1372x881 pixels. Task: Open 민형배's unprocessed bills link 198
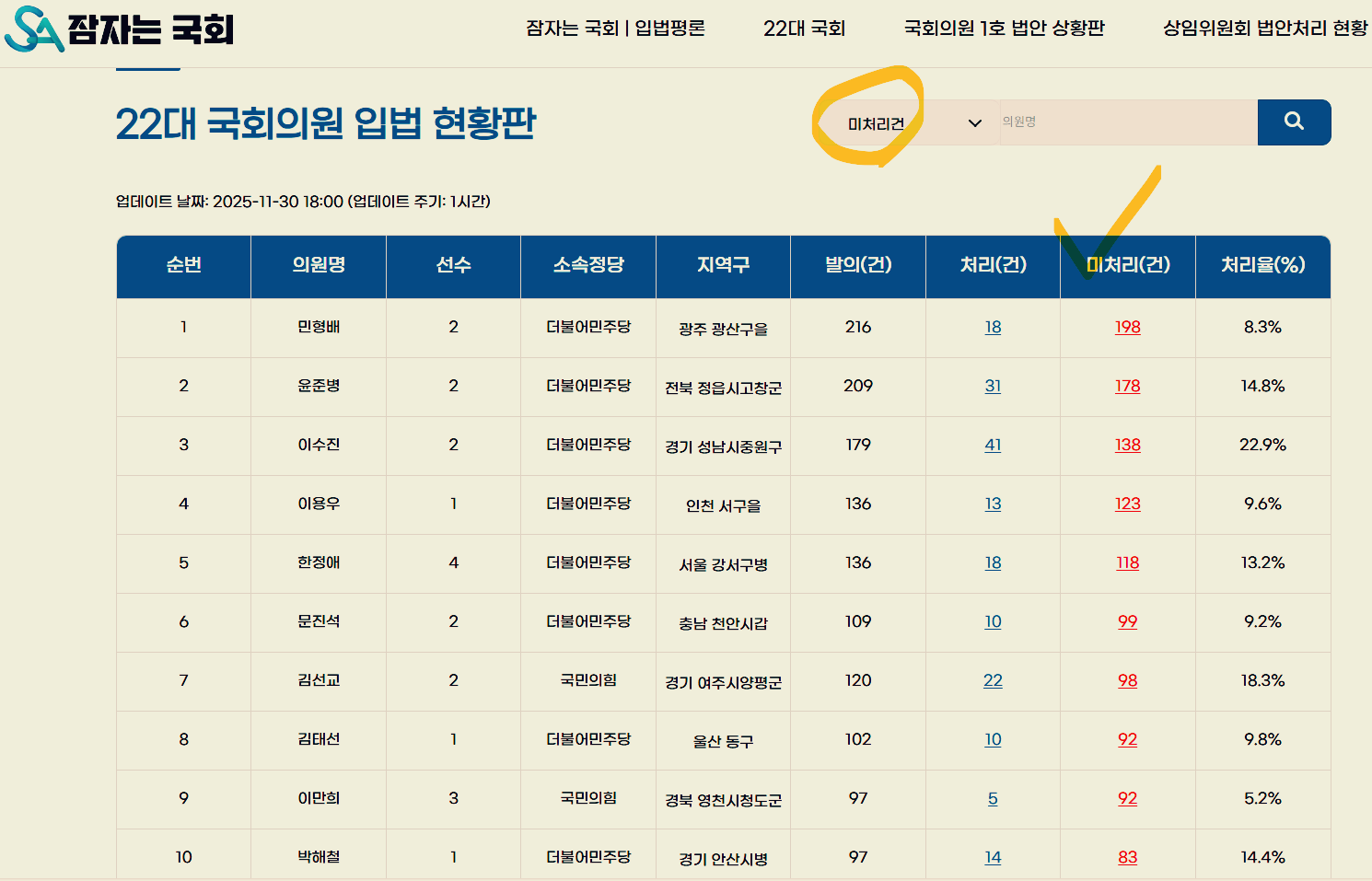pyautogui.click(x=1128, y=327)
